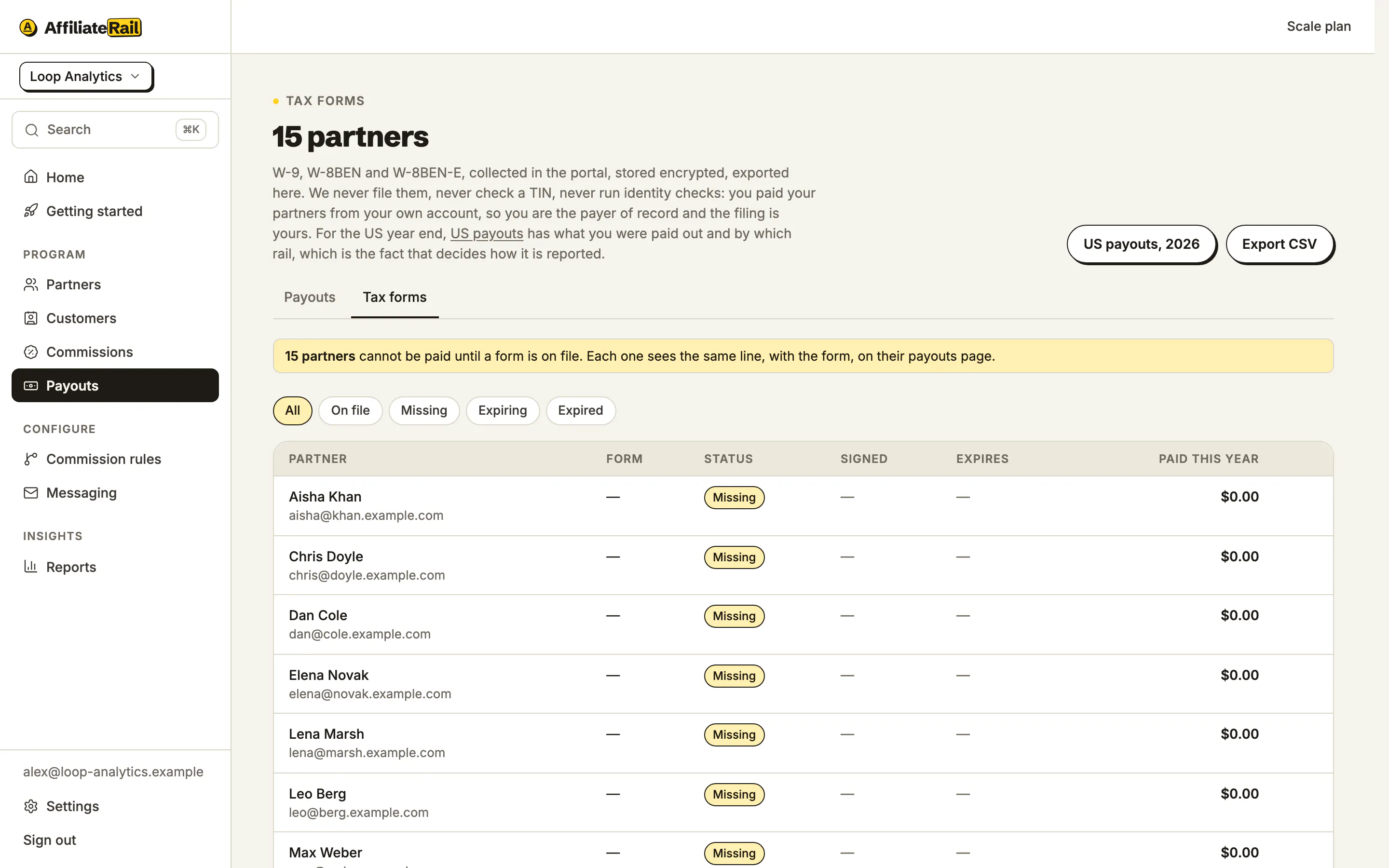Click the STATUS column header

(728, 459)
